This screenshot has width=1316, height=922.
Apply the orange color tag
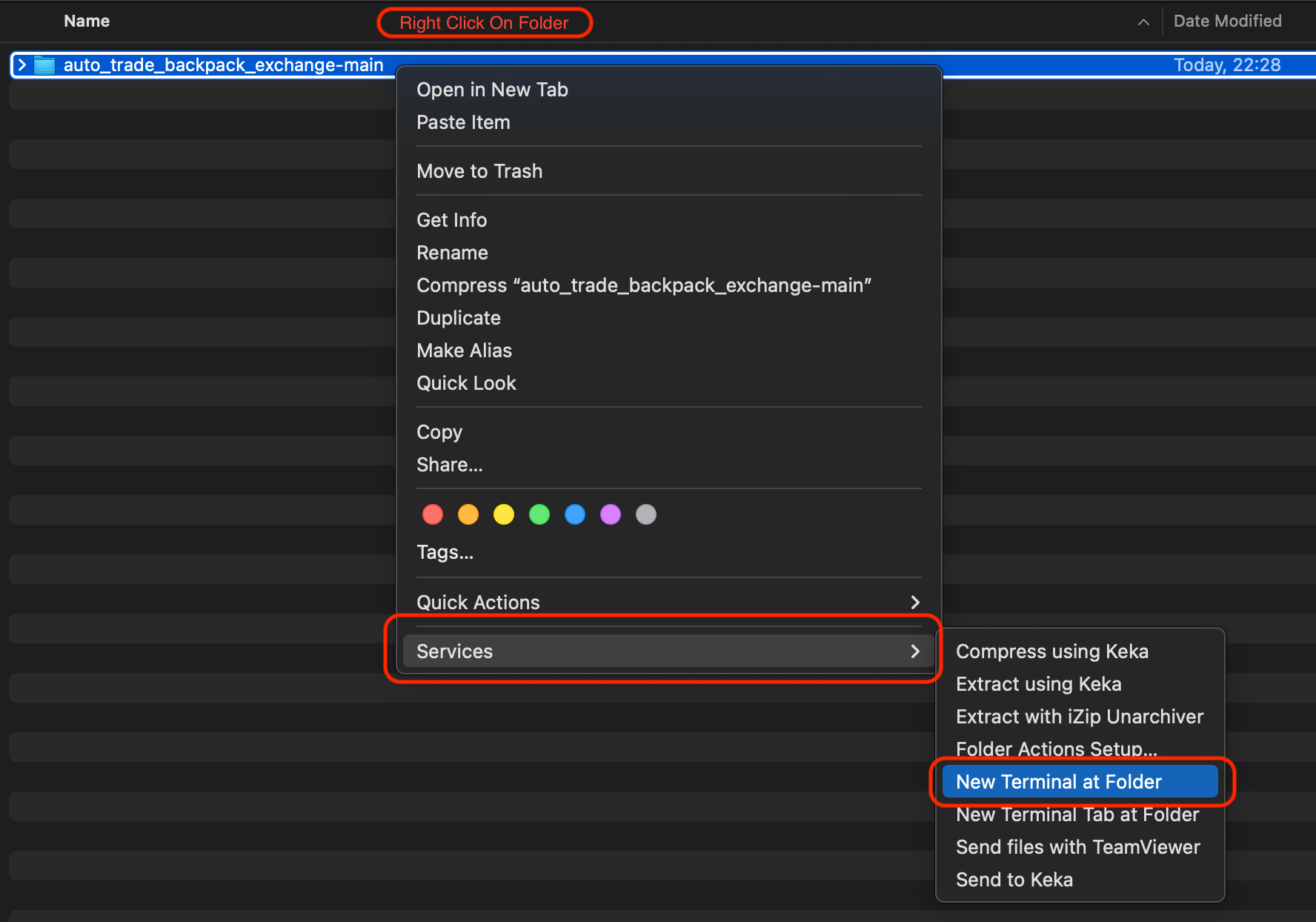(468, 514)
